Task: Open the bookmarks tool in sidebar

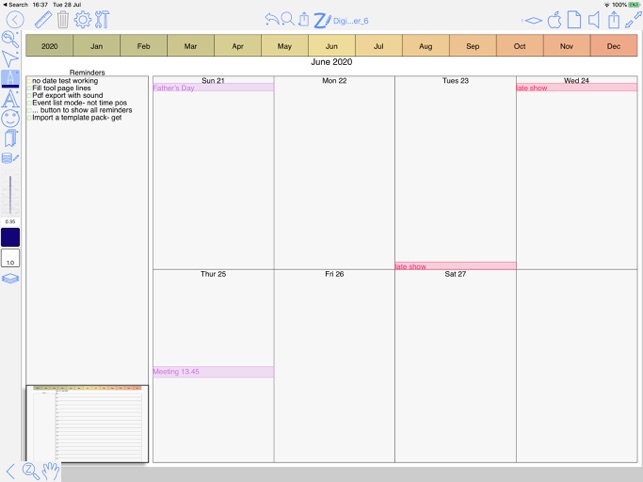Action: point(10,138)
